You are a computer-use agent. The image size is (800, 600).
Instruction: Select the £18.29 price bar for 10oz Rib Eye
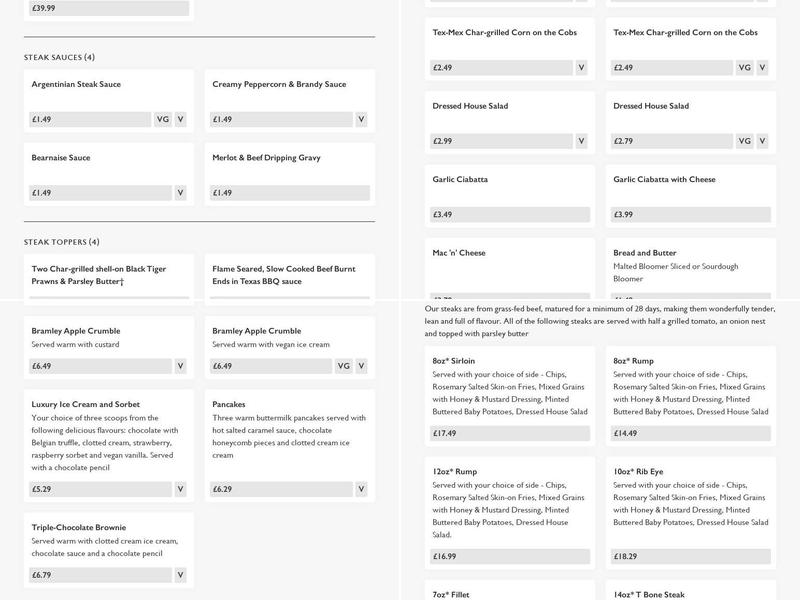point(690,556)
